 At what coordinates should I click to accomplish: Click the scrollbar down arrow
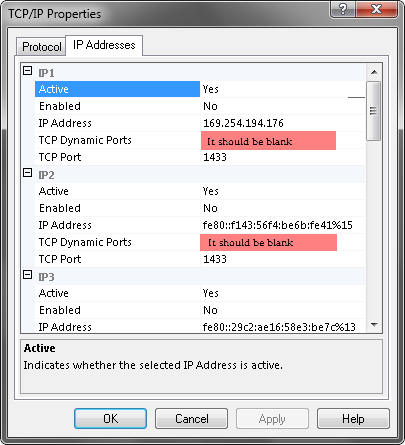point(374,325)
